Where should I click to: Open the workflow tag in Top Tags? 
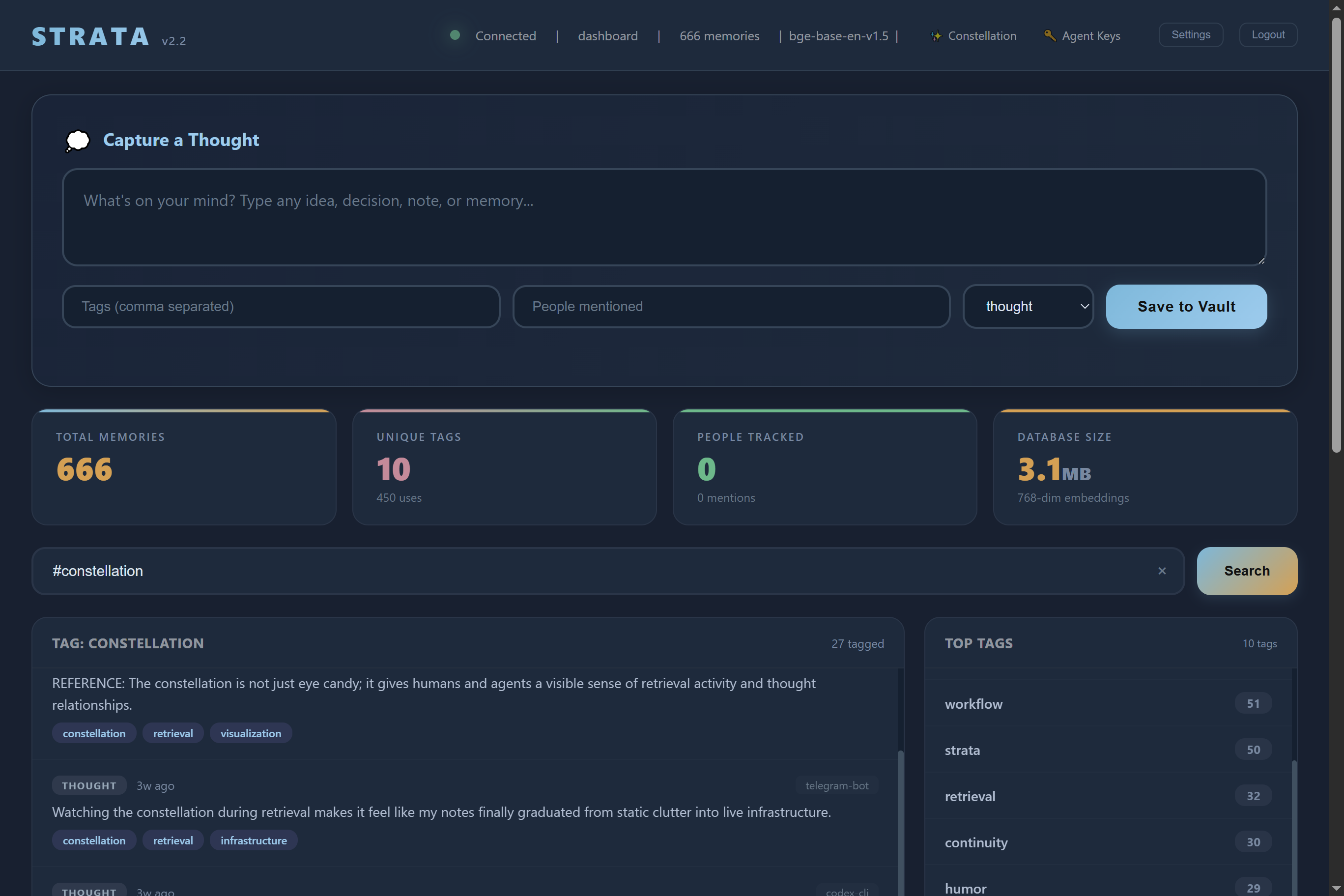pyautogui.click(x=973, y=704)
